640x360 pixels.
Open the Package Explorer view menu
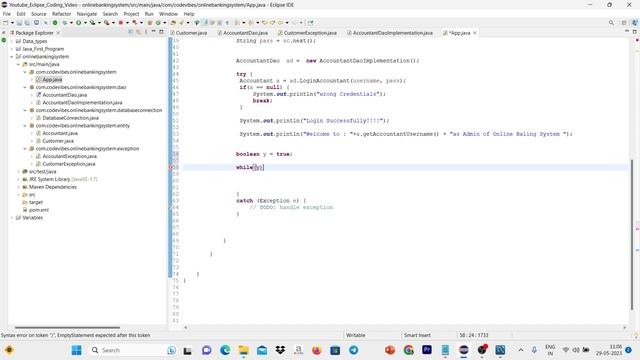(146, 32)
